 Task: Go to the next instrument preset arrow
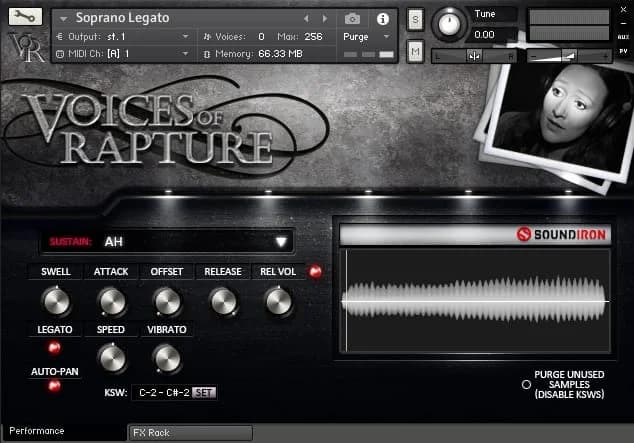click(x=325, y=19)
